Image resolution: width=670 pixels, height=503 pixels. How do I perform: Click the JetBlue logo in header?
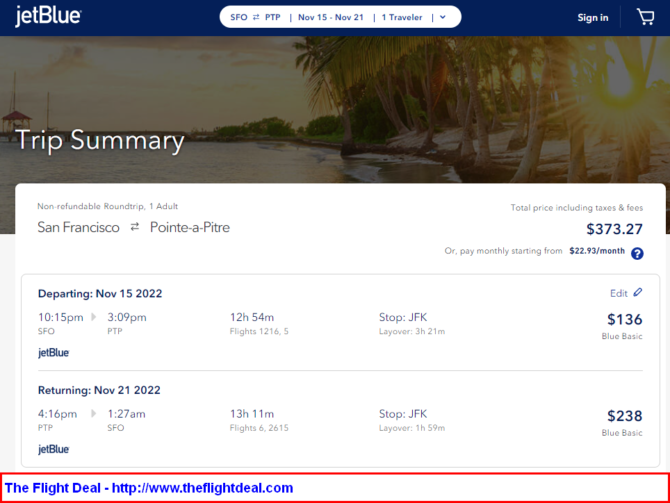[x=48, y=17]
